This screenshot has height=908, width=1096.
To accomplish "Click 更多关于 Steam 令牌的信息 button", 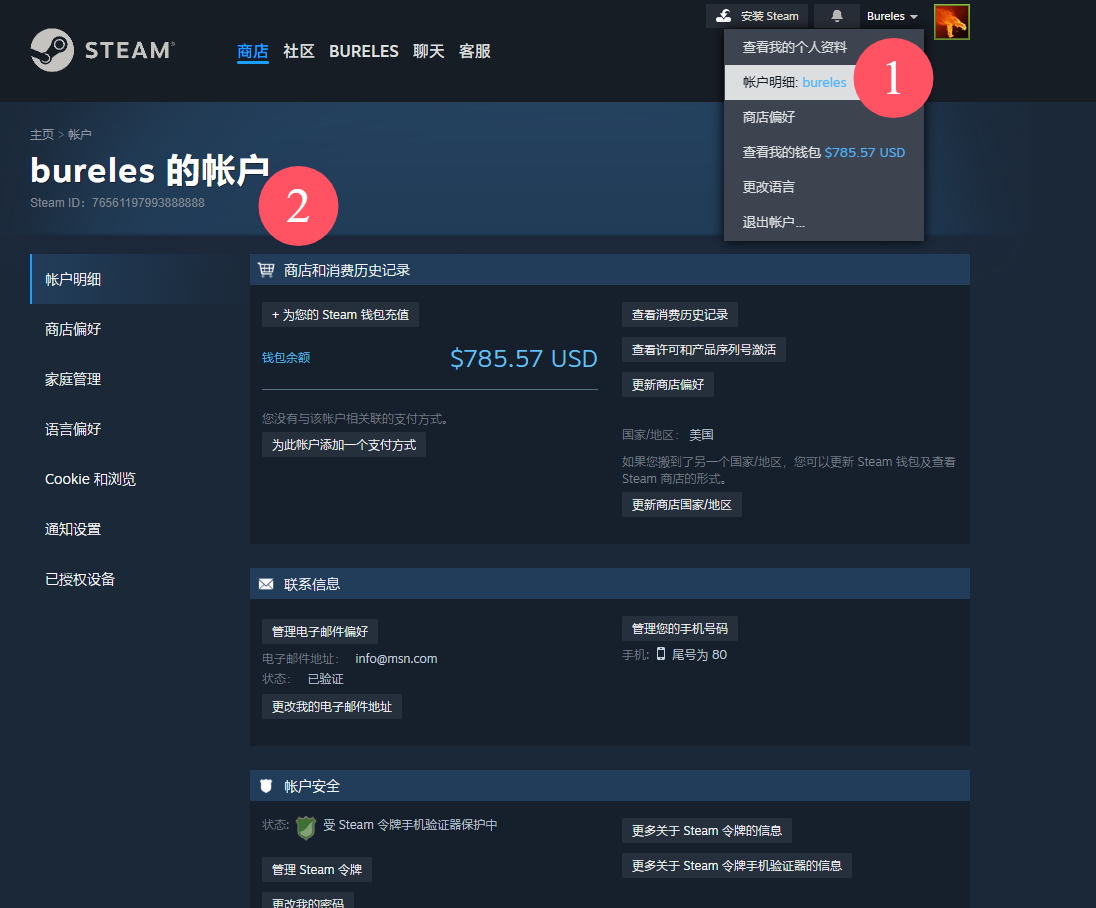I will 707,830.
